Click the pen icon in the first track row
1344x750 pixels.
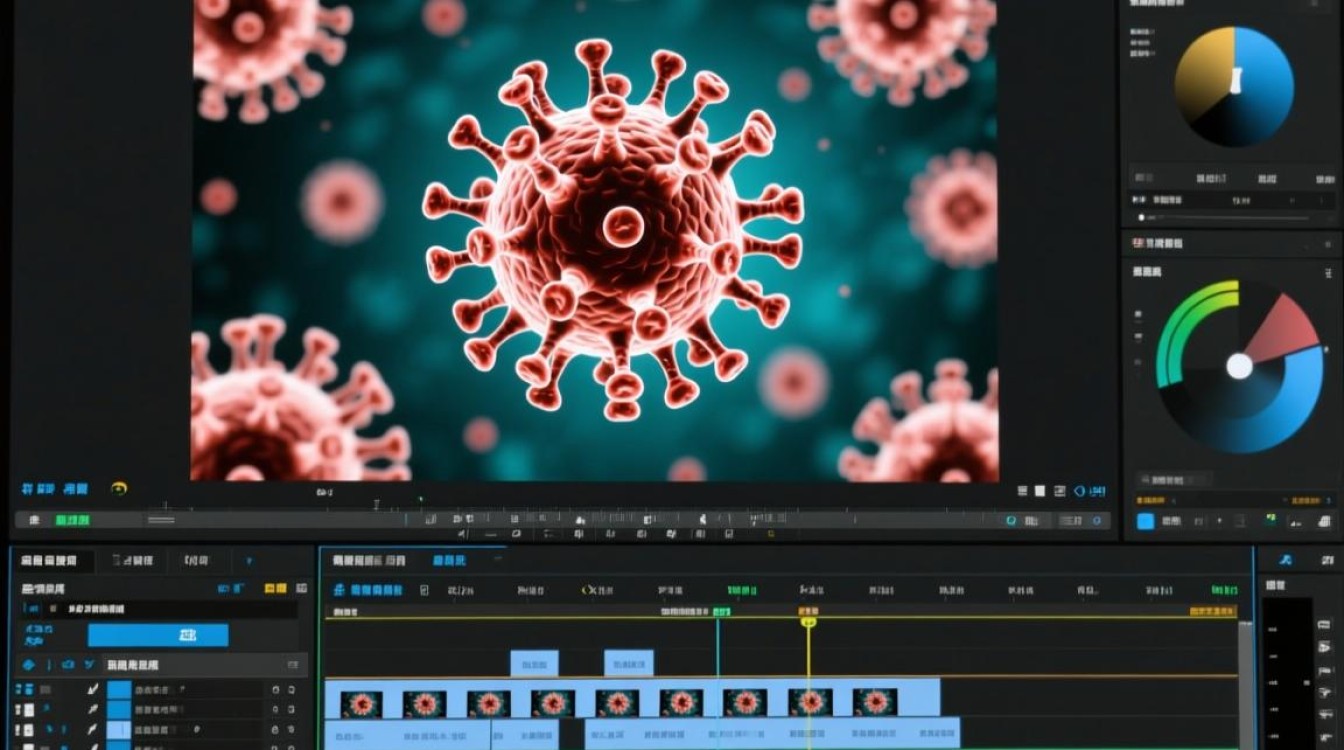pyautogui.click(x=93, y=689)
